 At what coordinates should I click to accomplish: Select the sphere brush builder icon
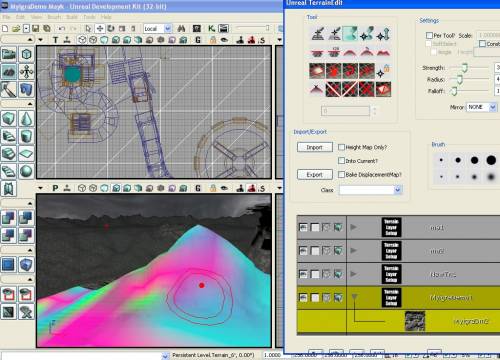tap(26, 171)
